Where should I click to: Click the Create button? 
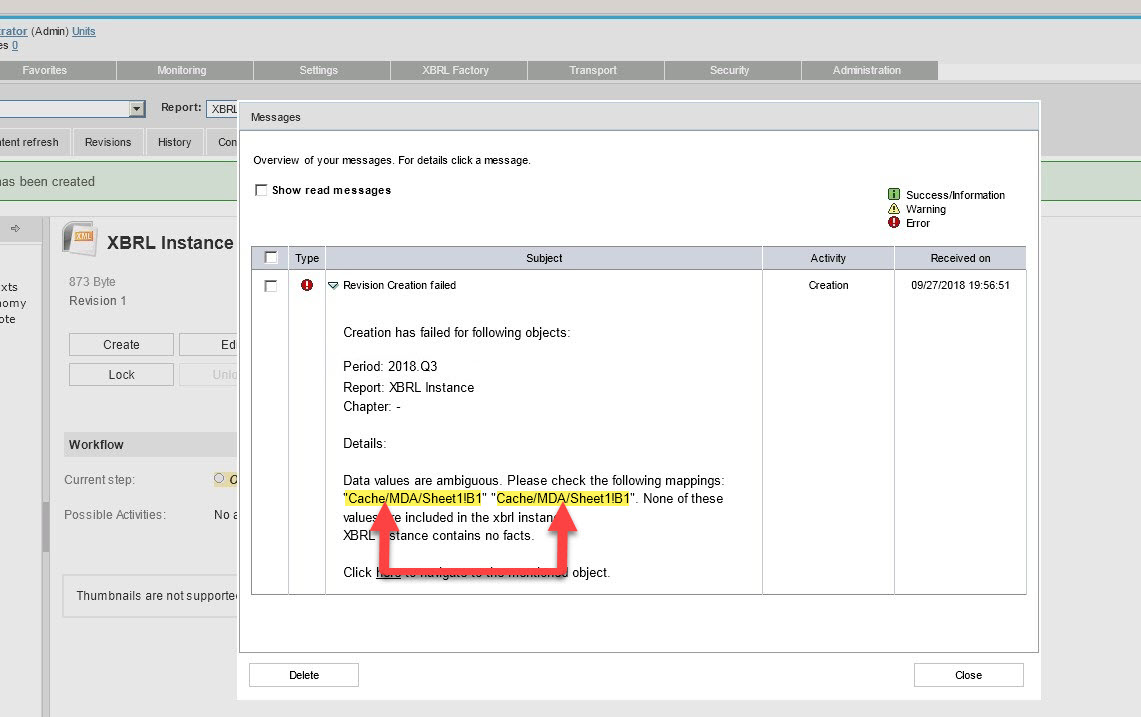click(122, 344)
